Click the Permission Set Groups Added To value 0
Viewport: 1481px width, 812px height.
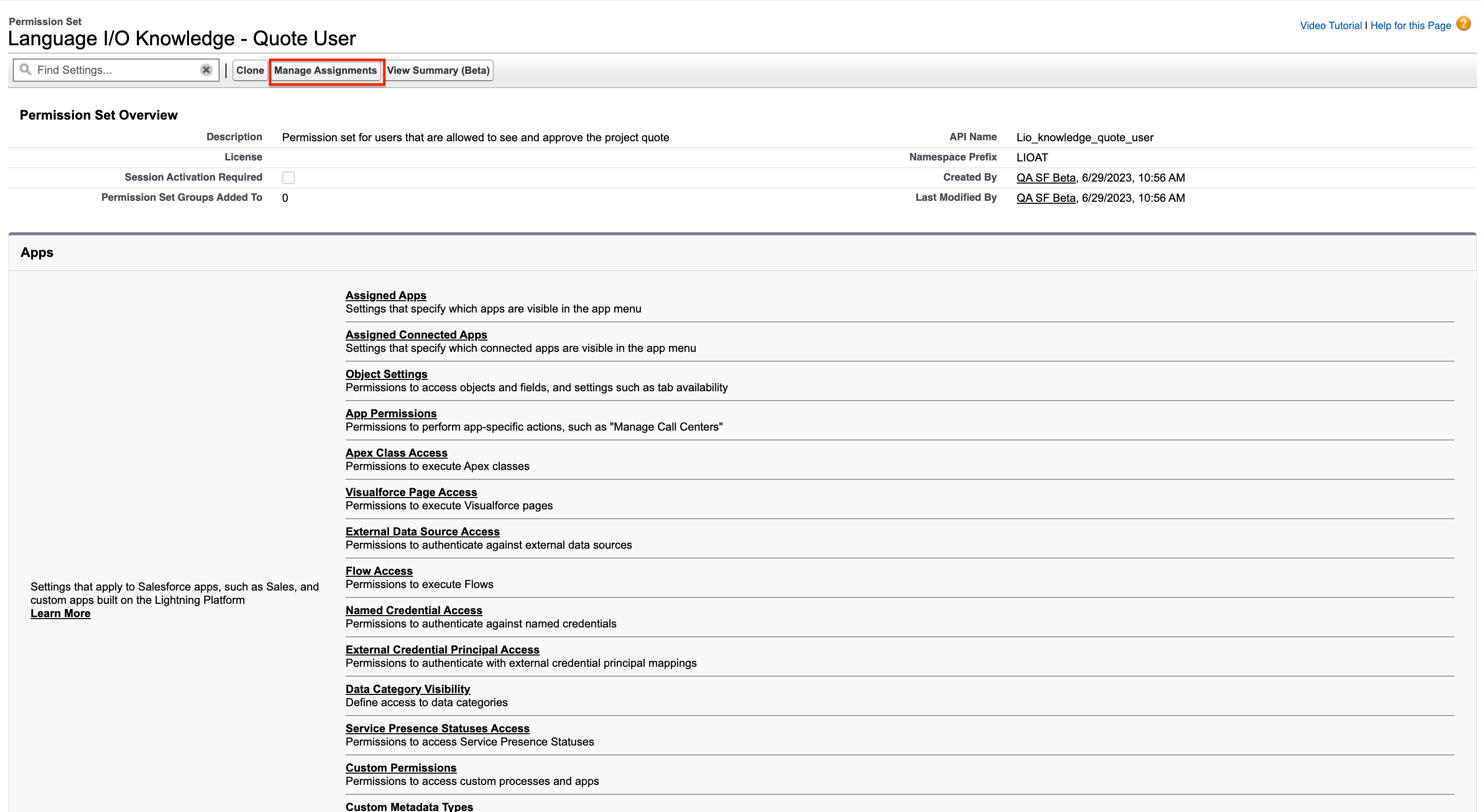point(285,198)
